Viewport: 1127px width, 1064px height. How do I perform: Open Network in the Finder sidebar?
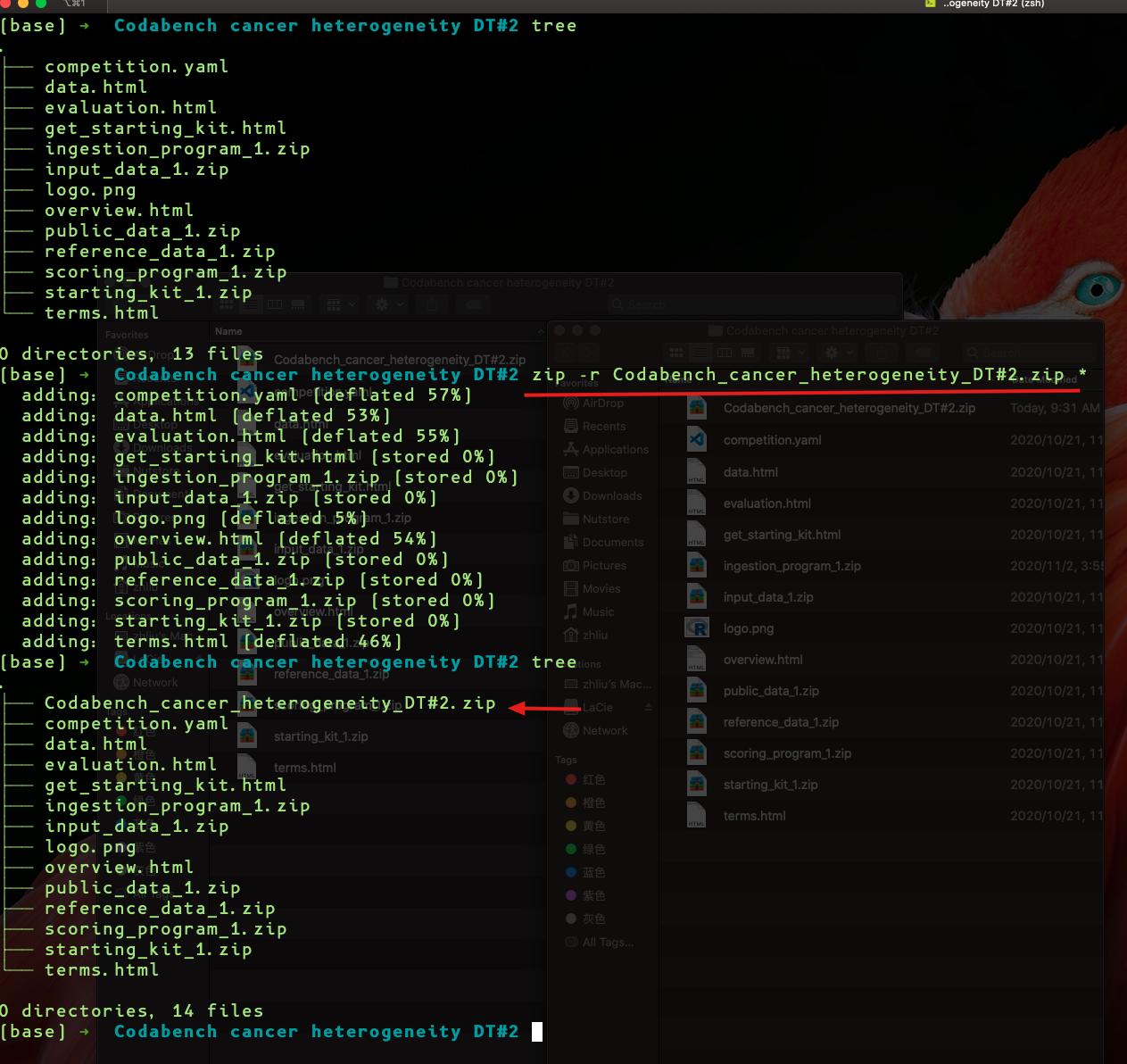coord(604,730)
